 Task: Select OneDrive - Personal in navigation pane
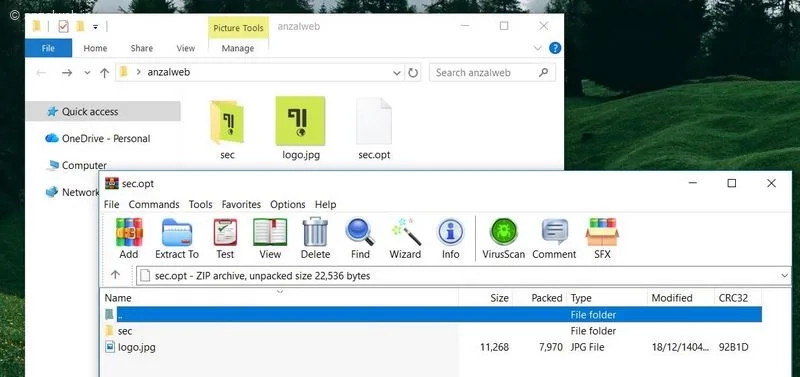[98, 138]
